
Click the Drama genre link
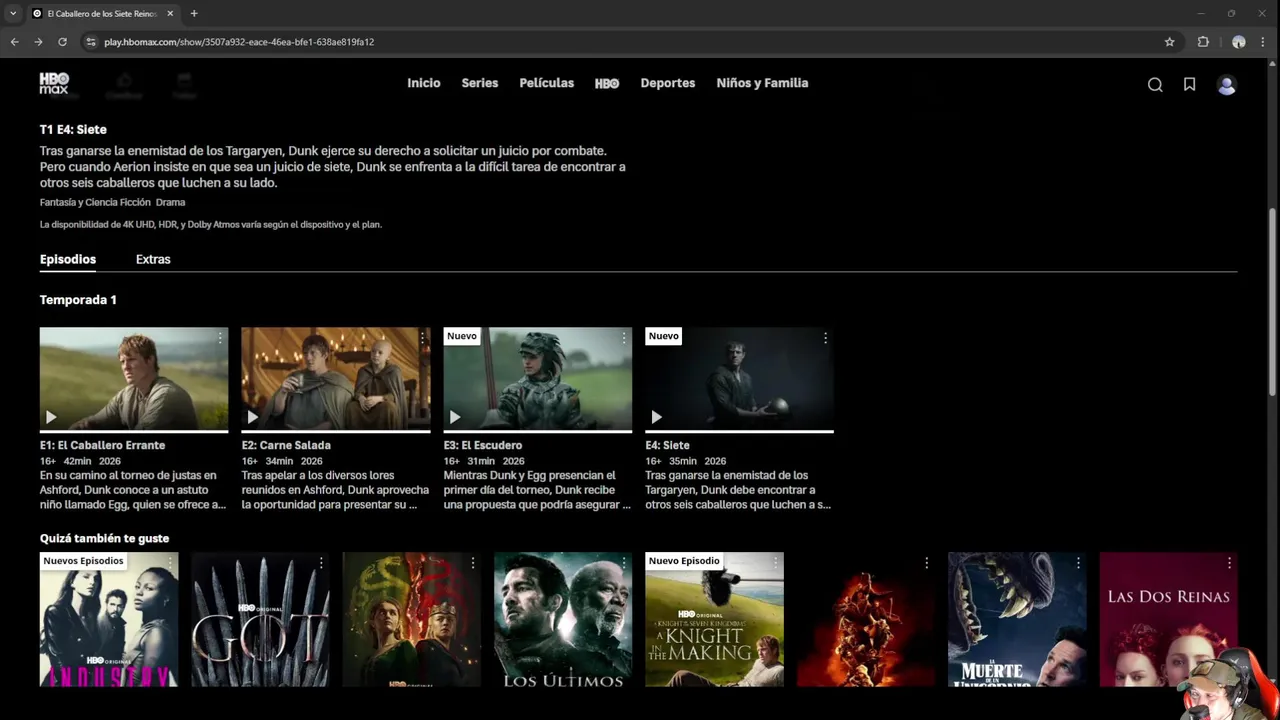[170, 202]
